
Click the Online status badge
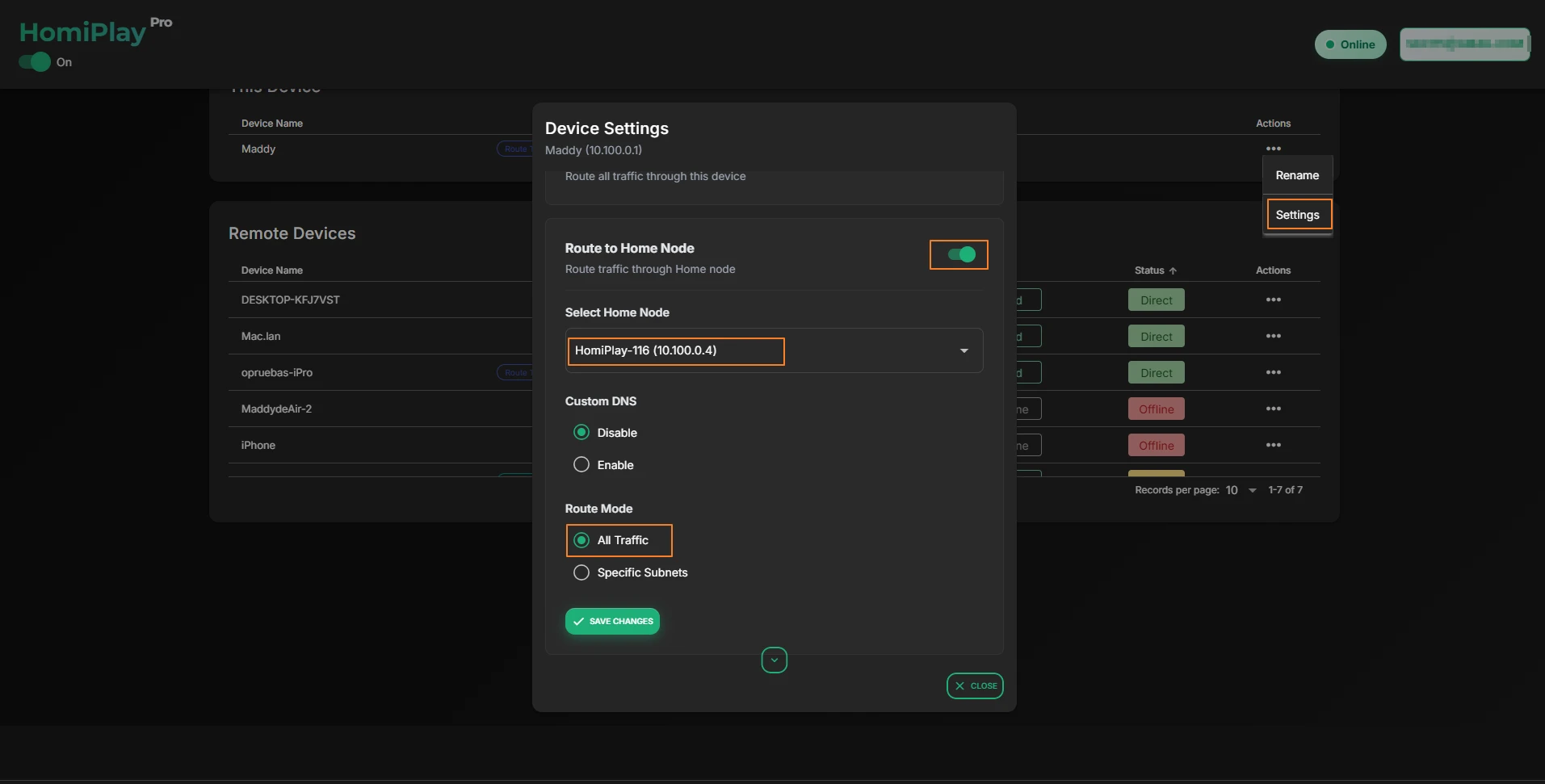1350,44
